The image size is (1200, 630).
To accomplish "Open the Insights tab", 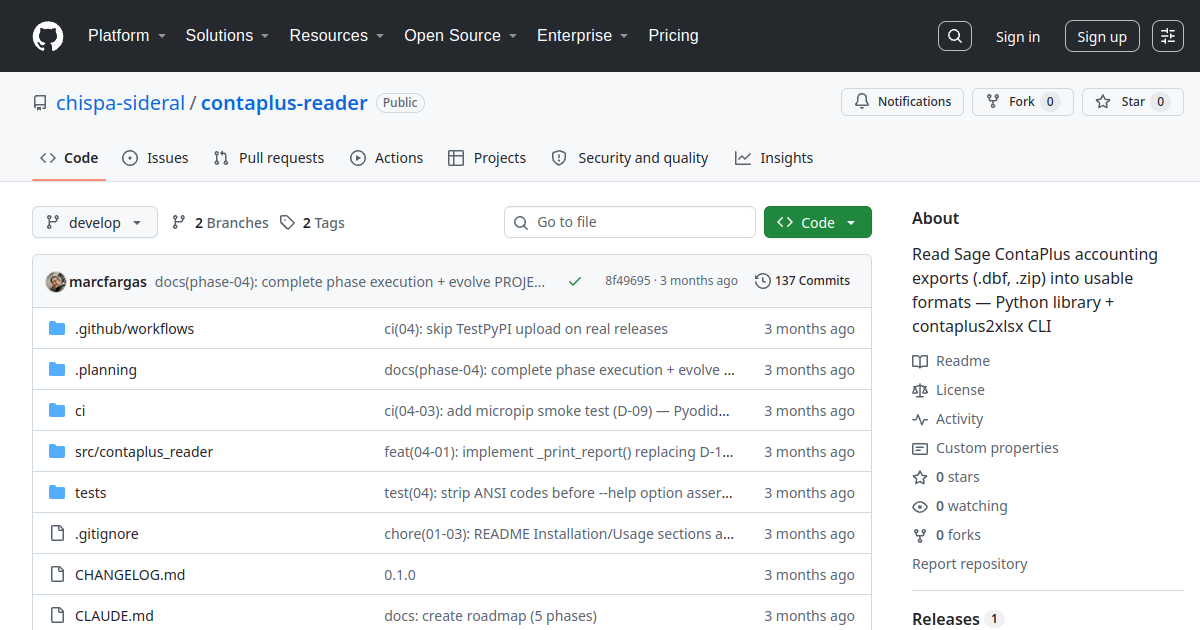I will (x=774, y=158).
